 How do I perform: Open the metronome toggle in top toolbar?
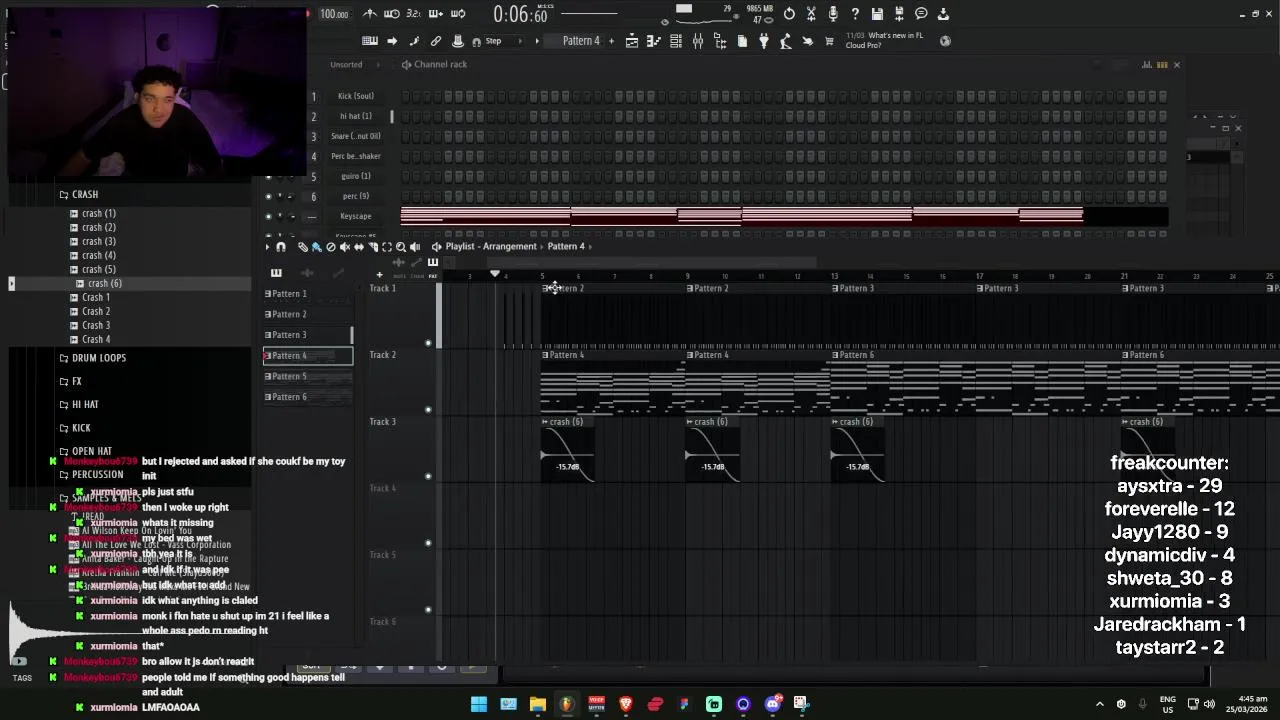[x=370, y=14]
